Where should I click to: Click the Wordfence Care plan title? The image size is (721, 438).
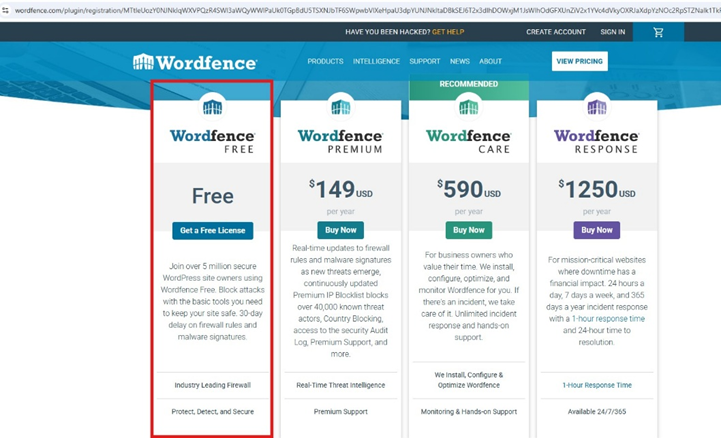coord(469,141)
